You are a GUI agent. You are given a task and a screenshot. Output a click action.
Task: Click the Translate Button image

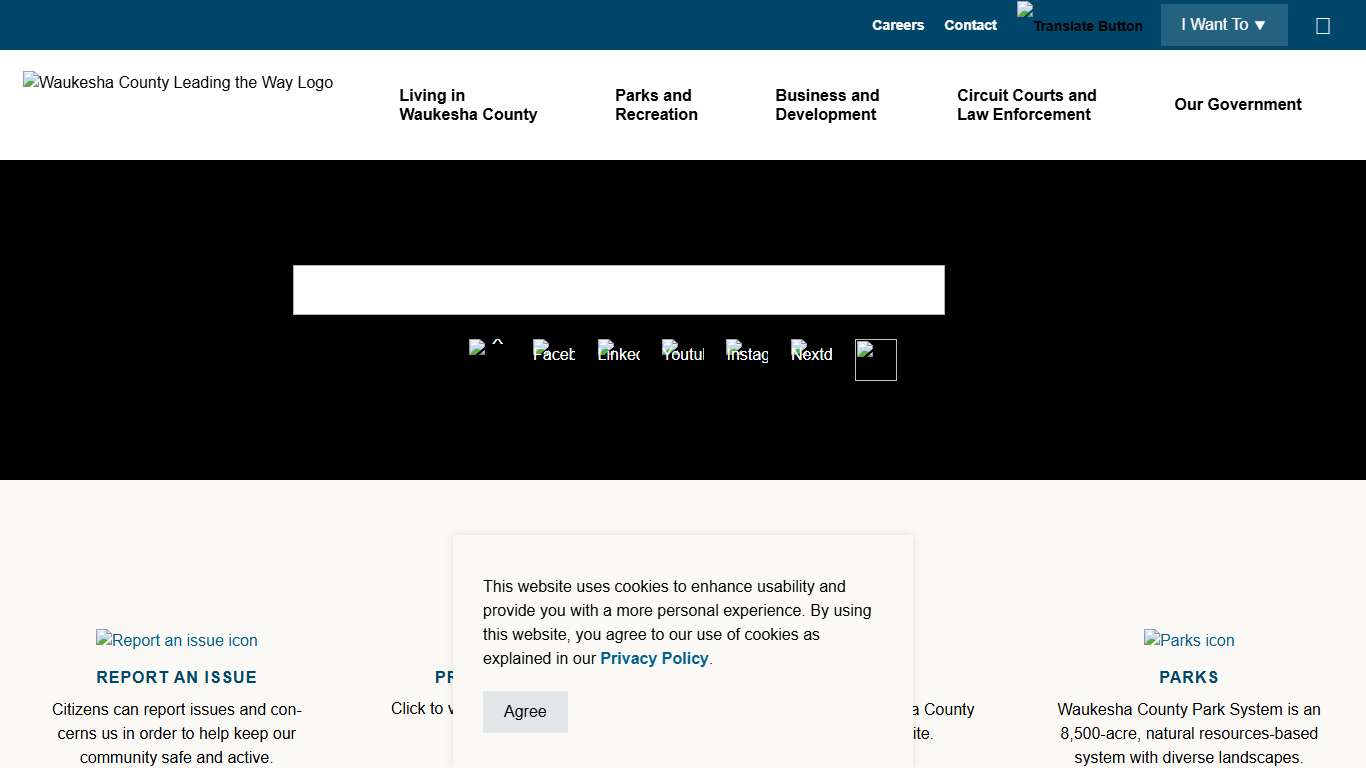[x=1080, y=20]
